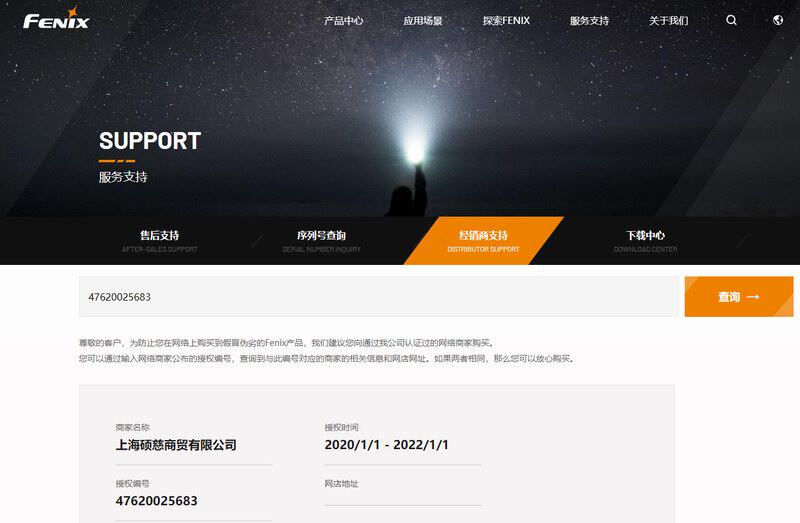This screenshot has width=800, height=523.
Task: Click the SUPPORT banner heading
Action: (150, 141)
